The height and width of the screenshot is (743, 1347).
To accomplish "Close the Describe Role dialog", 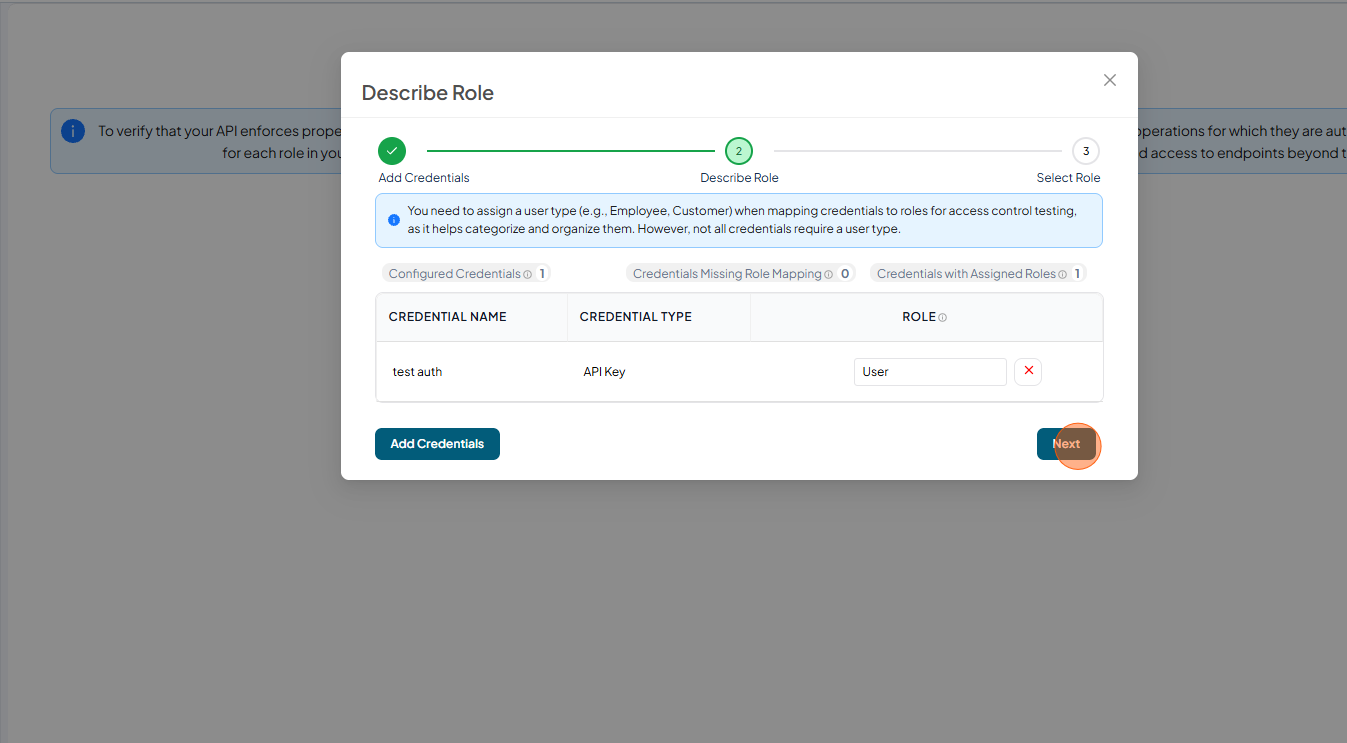I will [1109, 80].
